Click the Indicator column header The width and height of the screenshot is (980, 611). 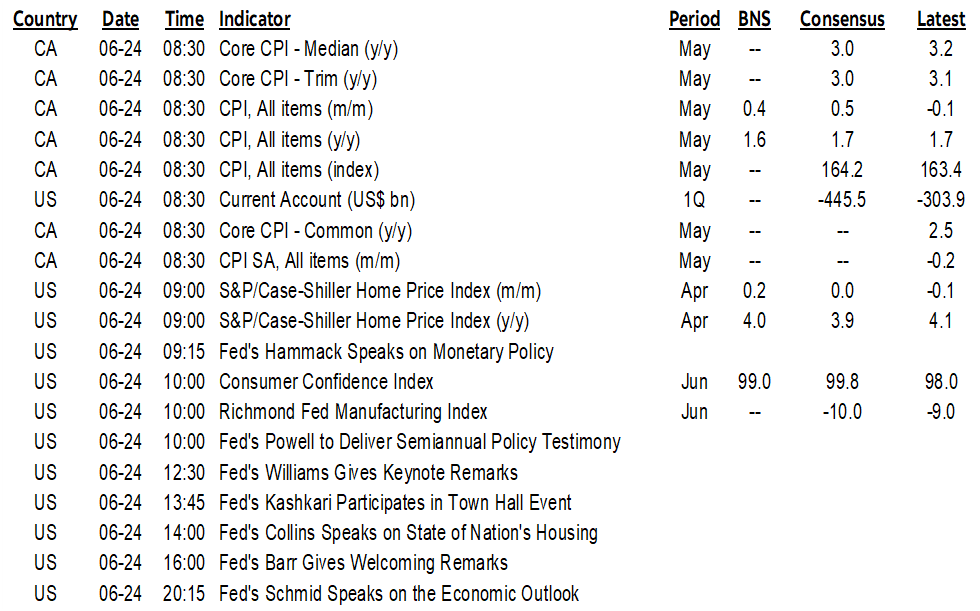[x=255, y=19]
